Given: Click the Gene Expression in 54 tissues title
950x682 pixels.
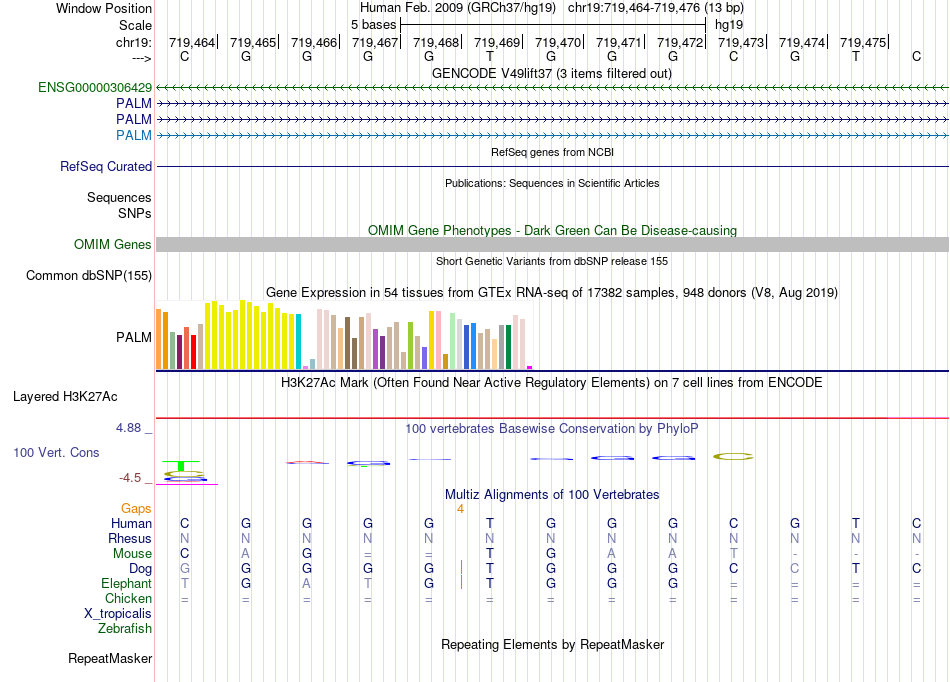Looking at the screenshot, I should coord(552,293).
